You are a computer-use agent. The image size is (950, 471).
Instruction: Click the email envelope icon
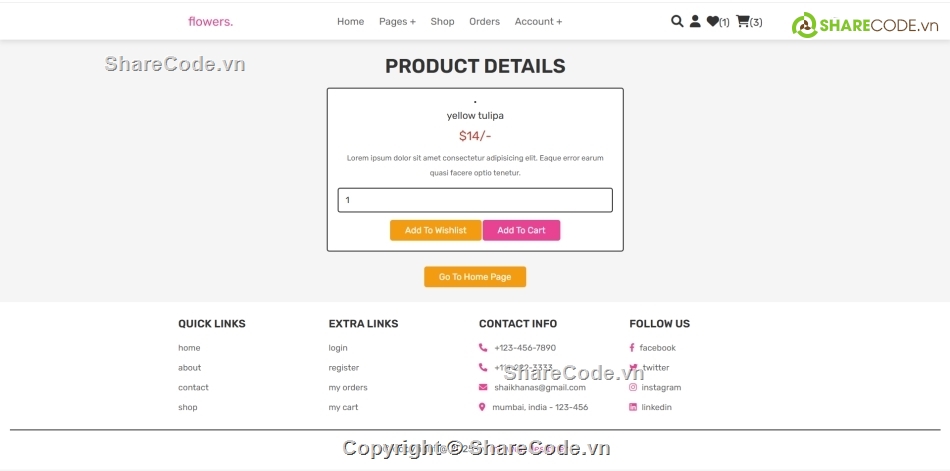[x=483, y=387]
